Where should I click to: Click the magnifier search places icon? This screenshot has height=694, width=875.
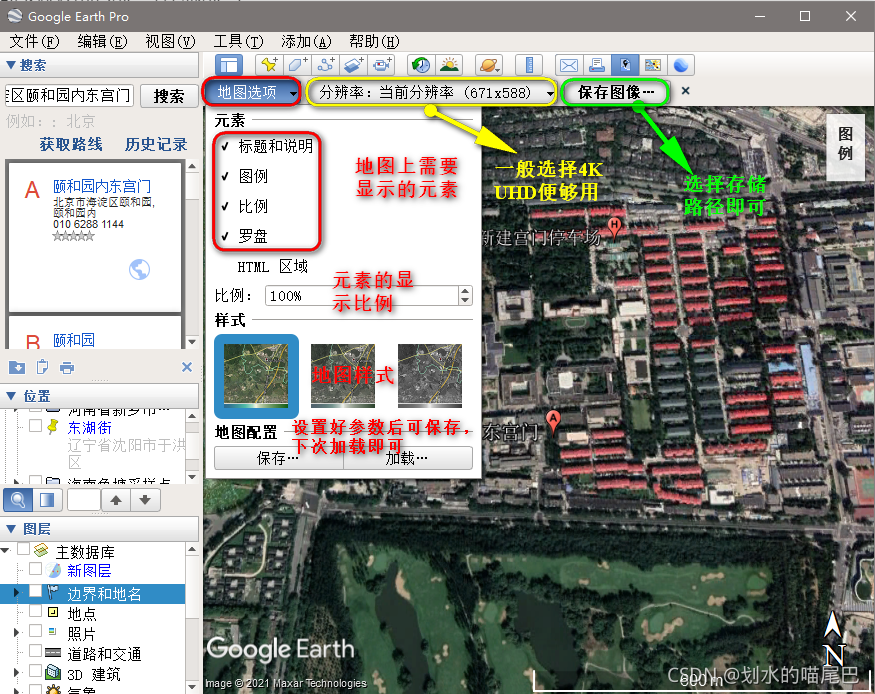(x=17, y=500)
